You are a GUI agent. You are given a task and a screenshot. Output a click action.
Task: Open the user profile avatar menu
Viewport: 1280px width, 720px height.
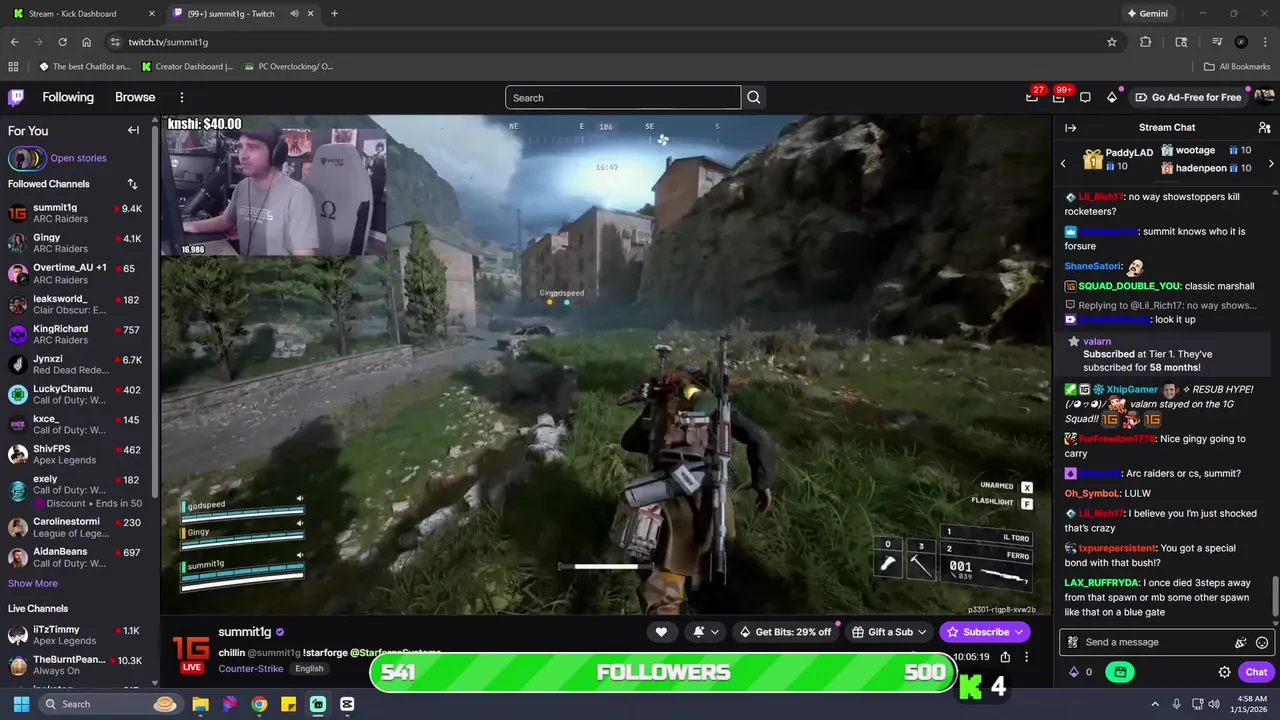pos(1264,97)
